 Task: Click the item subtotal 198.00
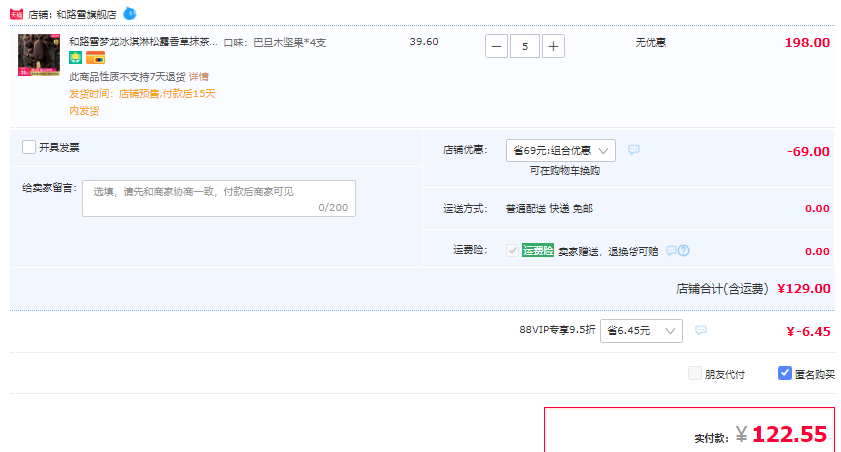click(x=807, y=43)
